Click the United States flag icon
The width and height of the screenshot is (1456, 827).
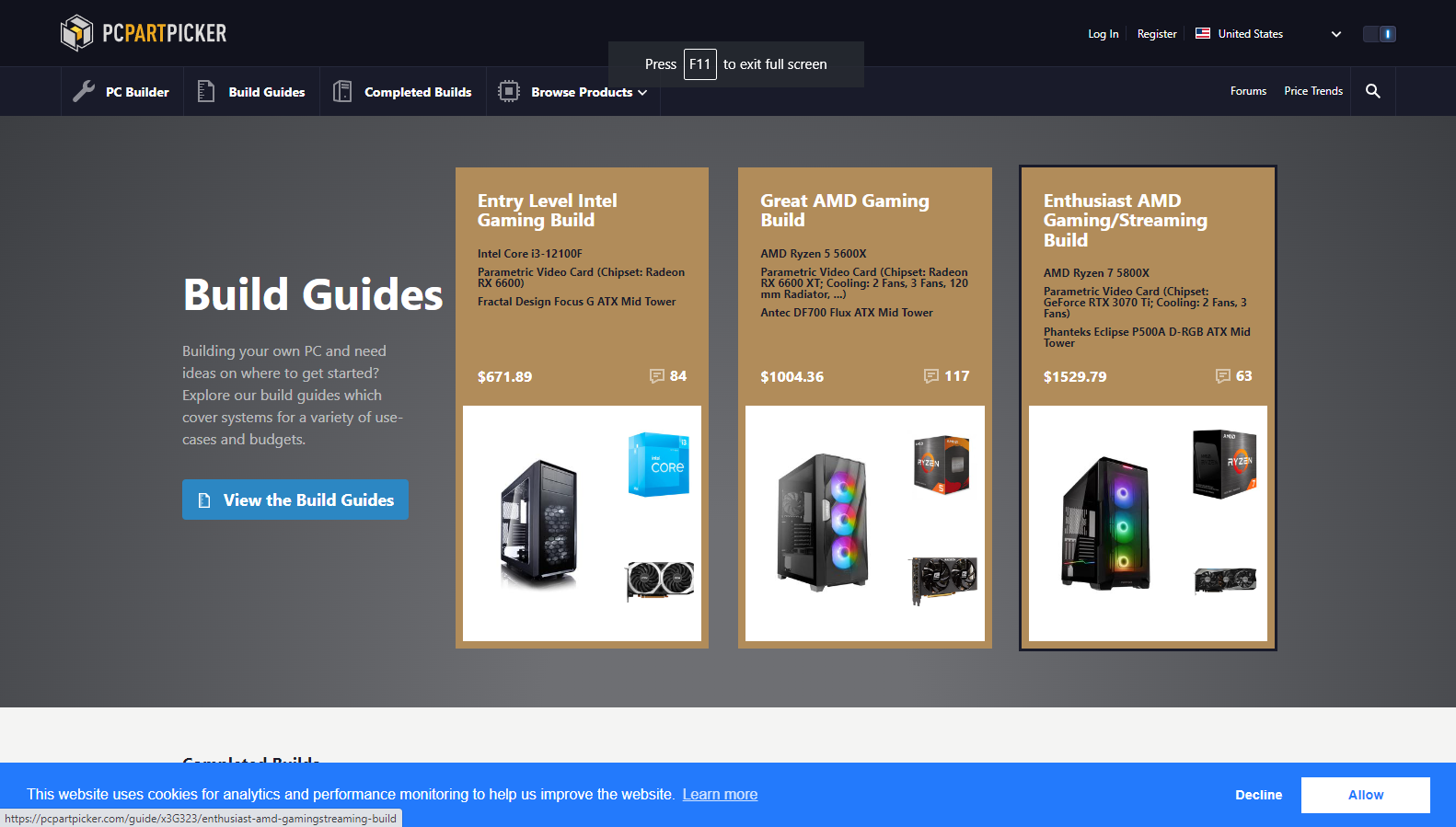1203,33
